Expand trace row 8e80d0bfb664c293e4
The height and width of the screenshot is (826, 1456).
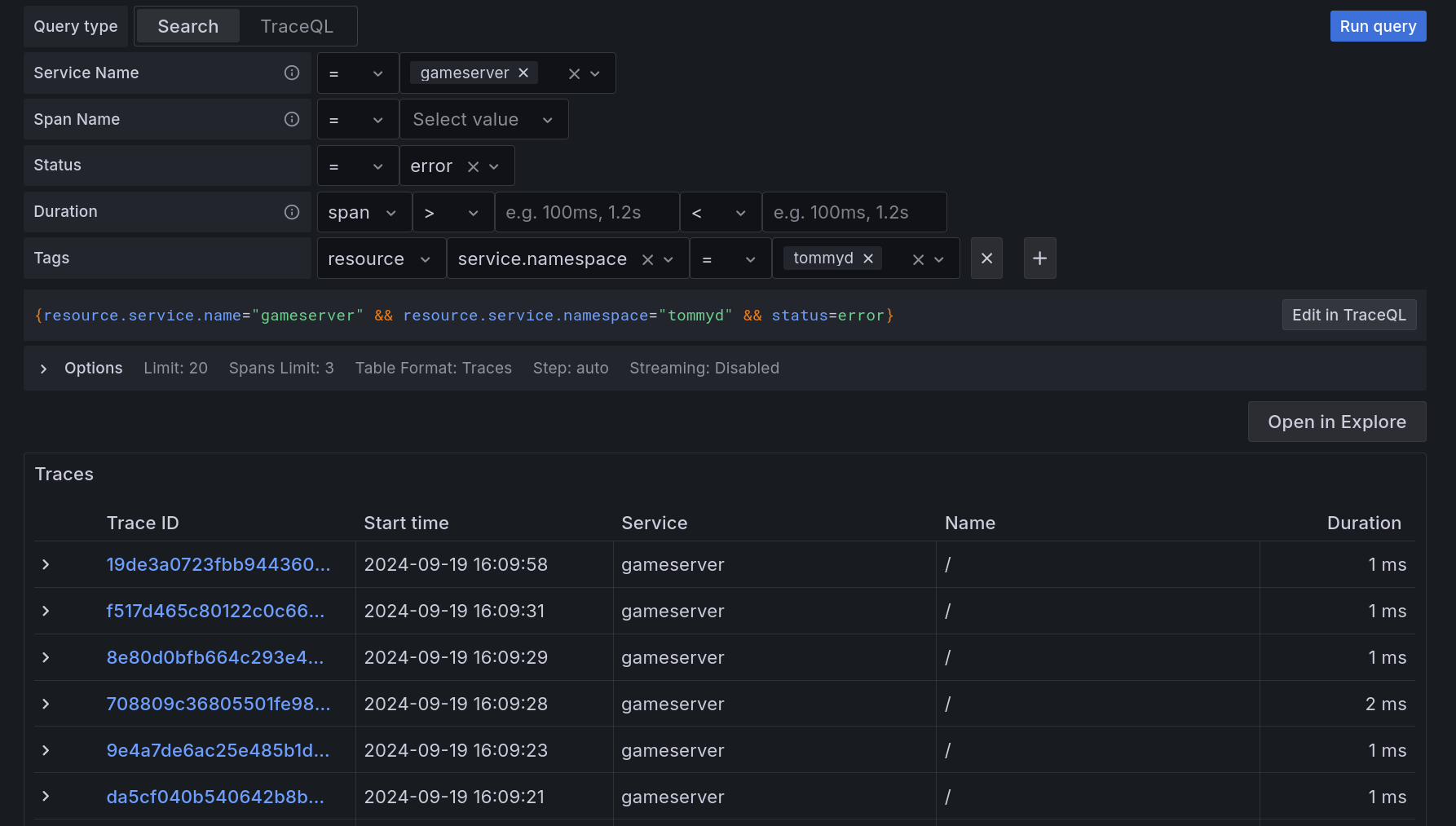(46, 657)
